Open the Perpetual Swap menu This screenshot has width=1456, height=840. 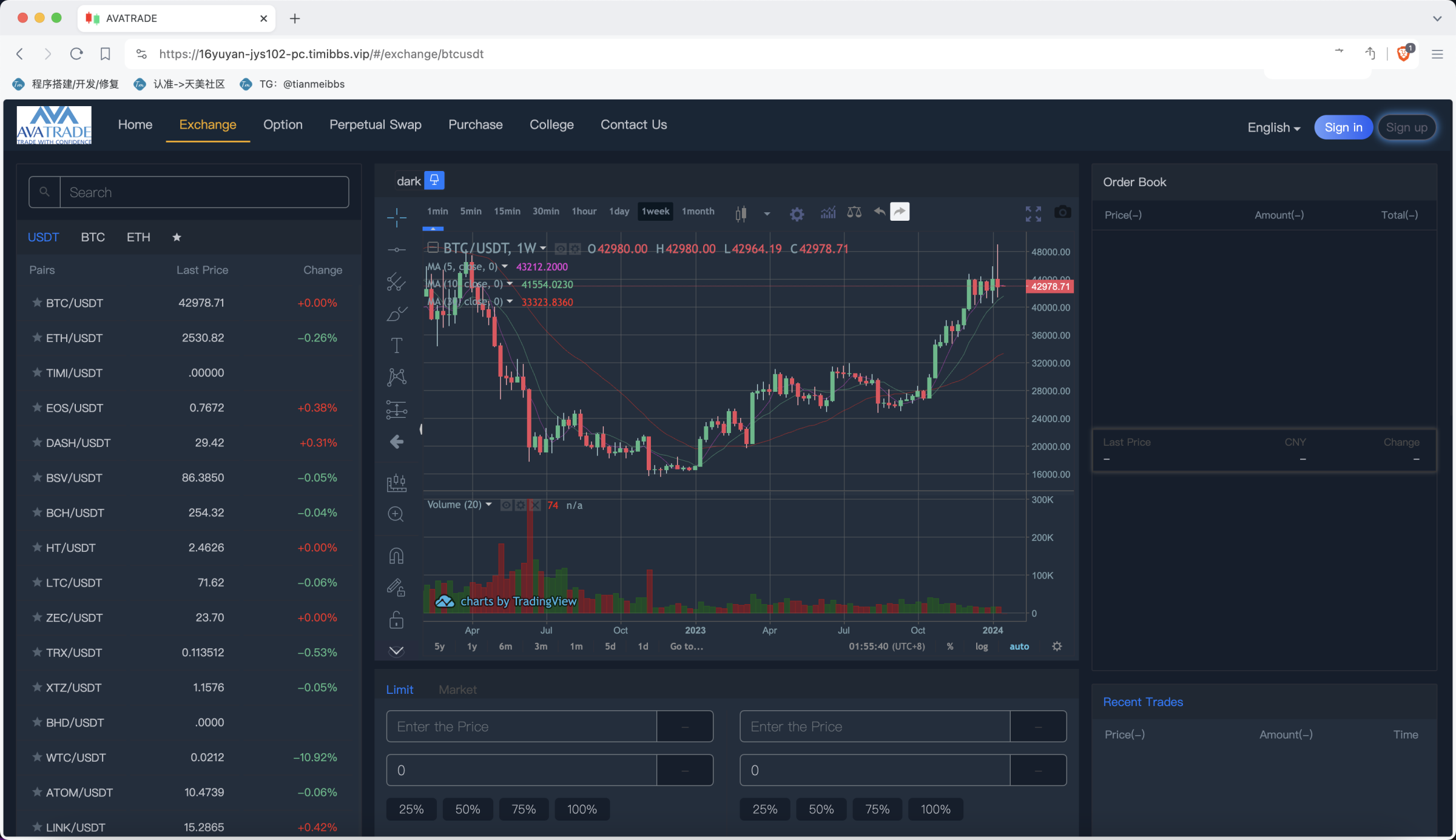(375, 124)
